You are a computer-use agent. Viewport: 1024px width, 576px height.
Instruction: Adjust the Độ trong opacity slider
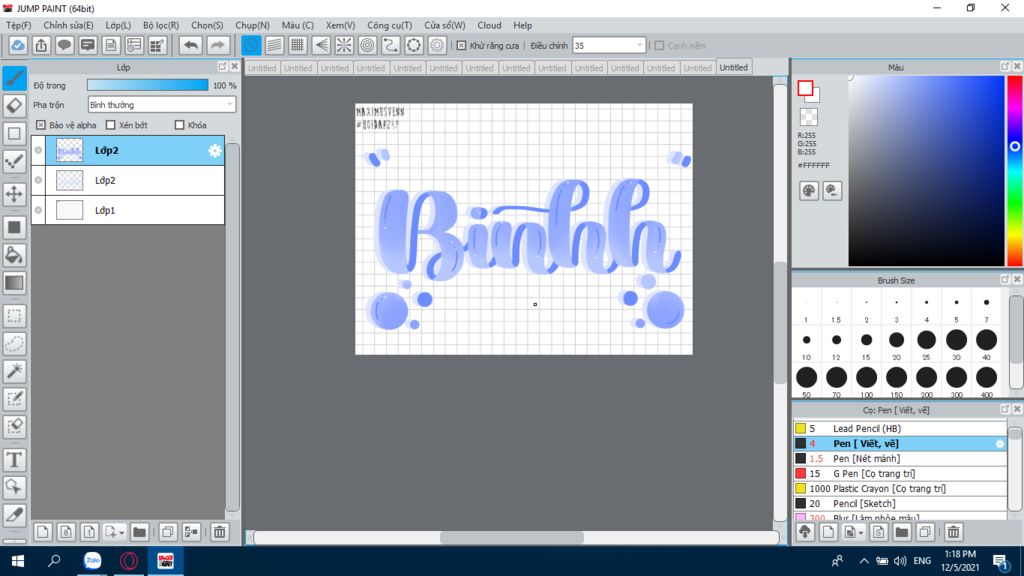(x=148, y=85)
